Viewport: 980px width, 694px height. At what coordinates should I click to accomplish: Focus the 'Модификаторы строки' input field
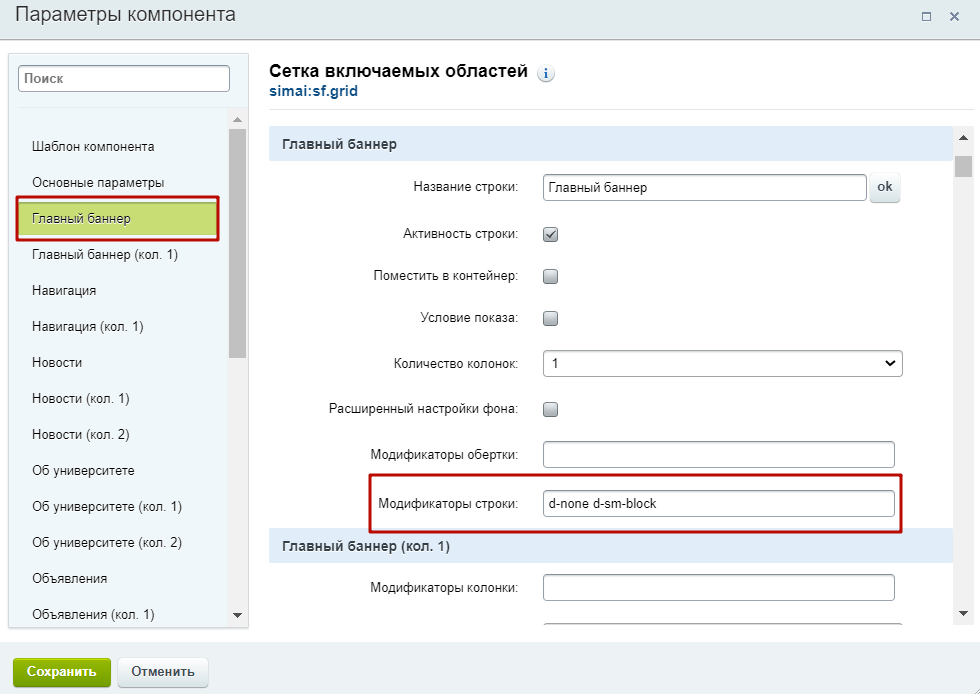[718, 503]
